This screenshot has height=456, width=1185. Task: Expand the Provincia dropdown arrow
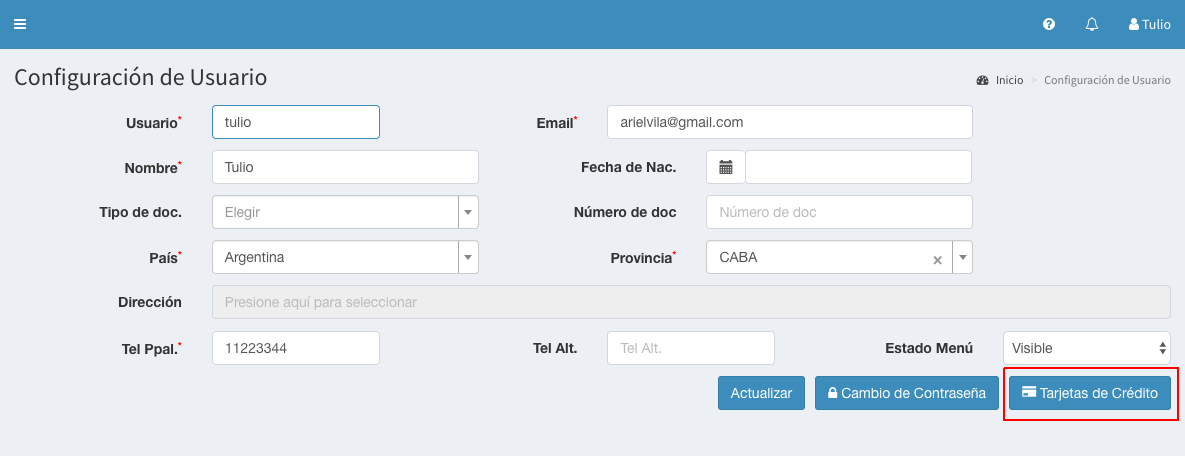pyautogui.click(x=962, y=257)
